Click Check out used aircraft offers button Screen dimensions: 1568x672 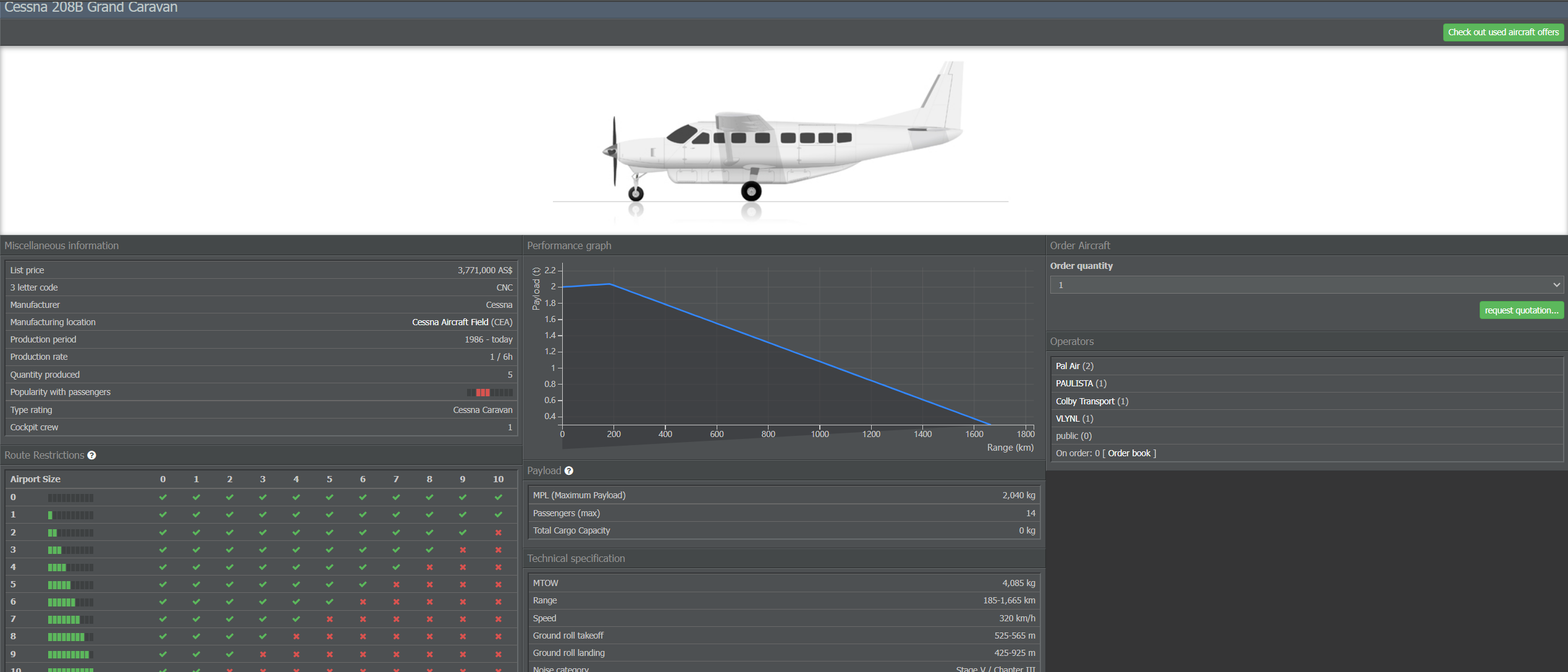1503,32
